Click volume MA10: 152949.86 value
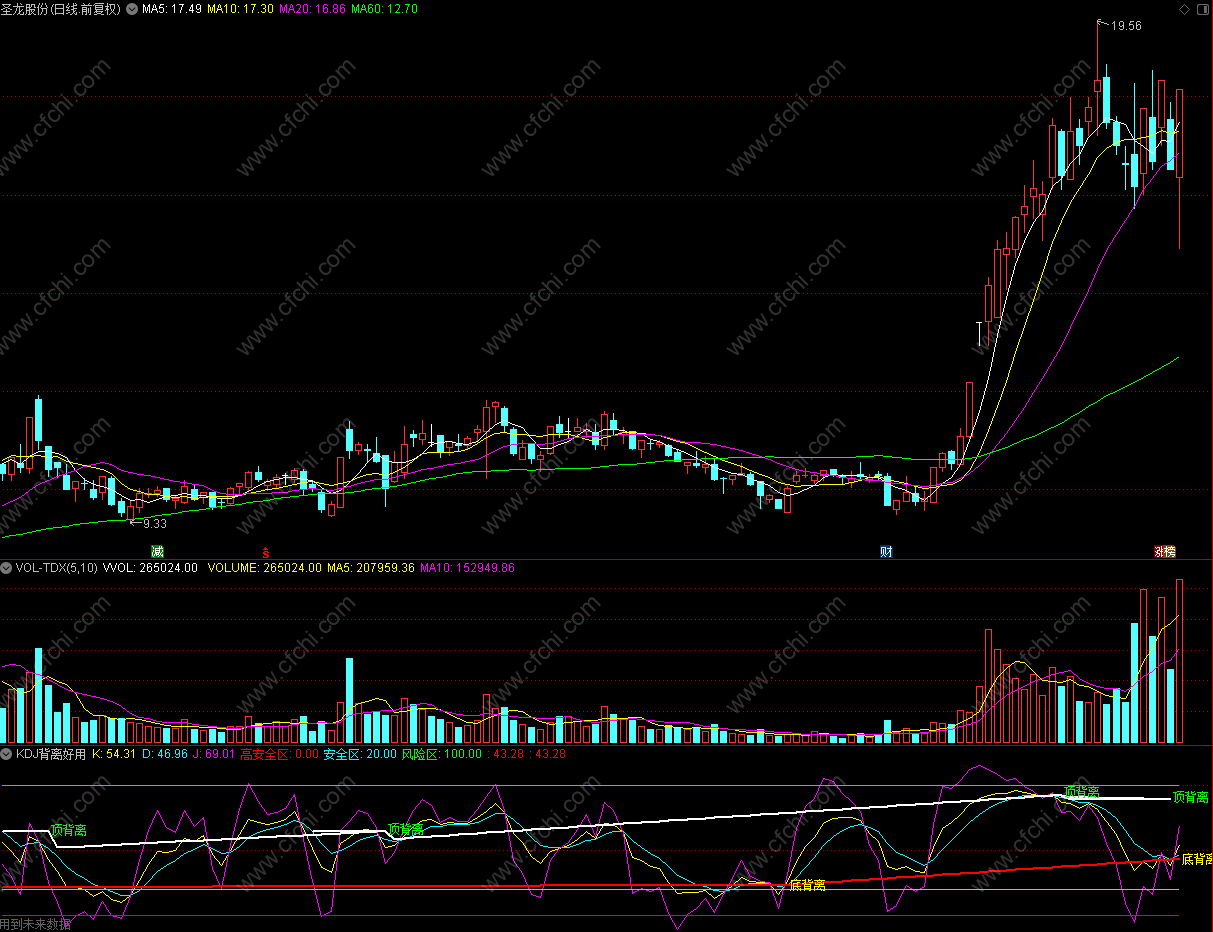 [x=467, y=568]
